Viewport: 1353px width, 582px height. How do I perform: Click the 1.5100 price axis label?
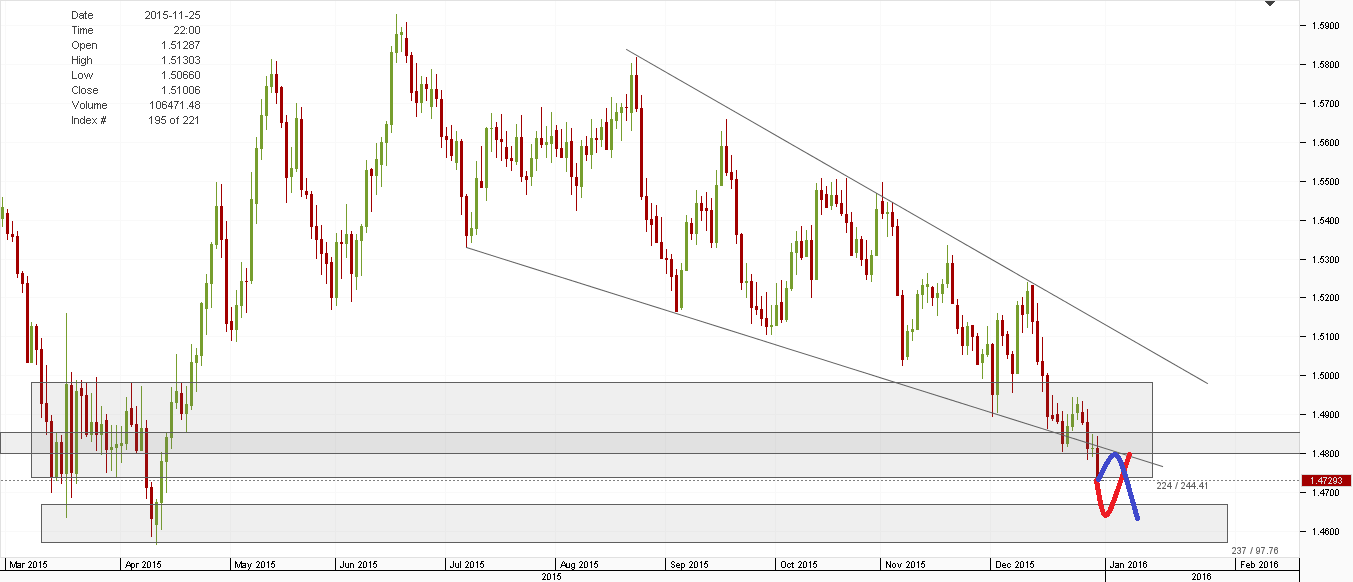click(1323, 337)
